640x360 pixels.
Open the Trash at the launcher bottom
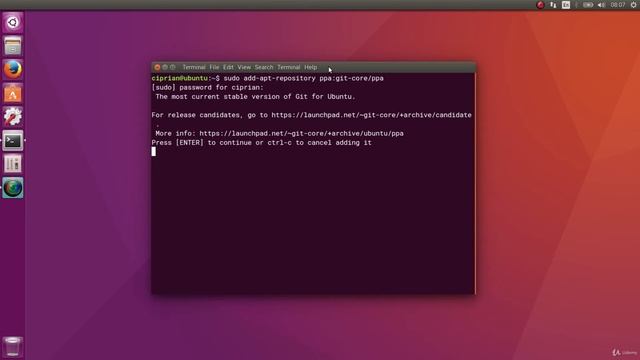point(13,347)
